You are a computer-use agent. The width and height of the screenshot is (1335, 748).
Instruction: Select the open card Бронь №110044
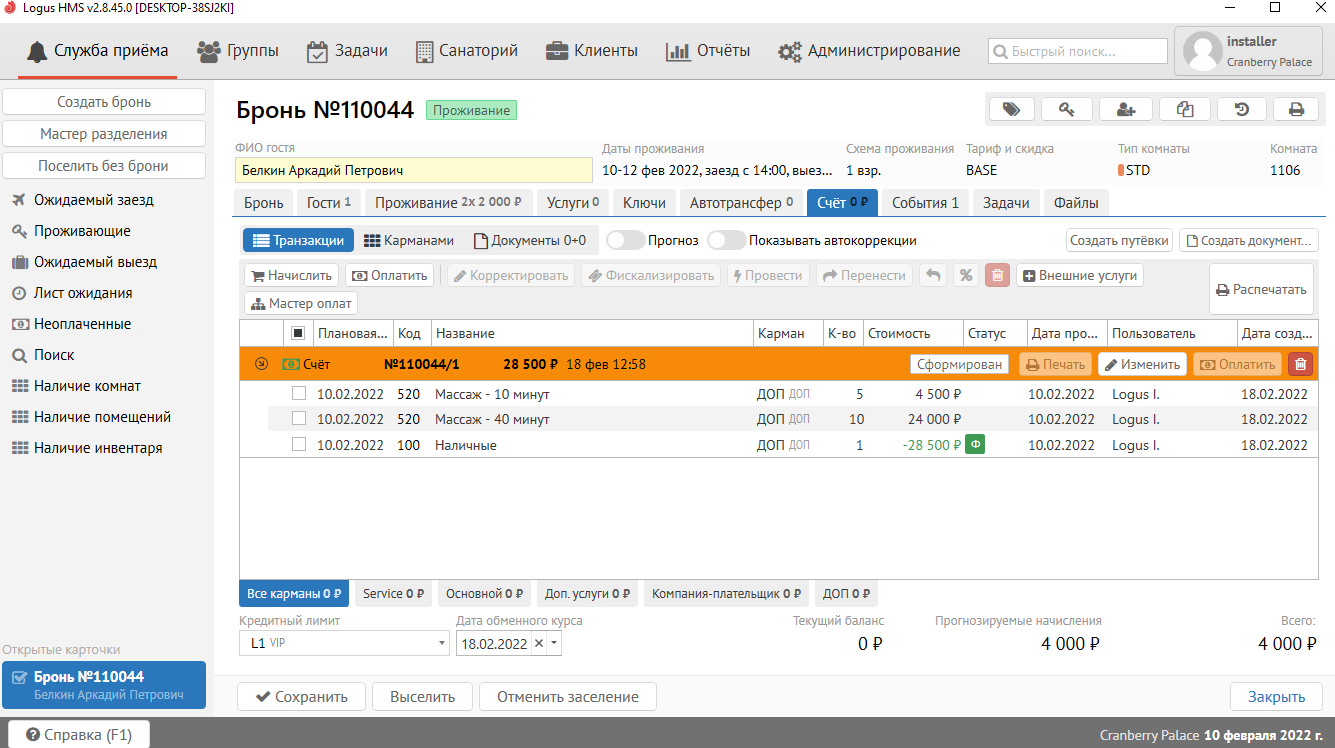pyautogui.click(x=104, y=685)
